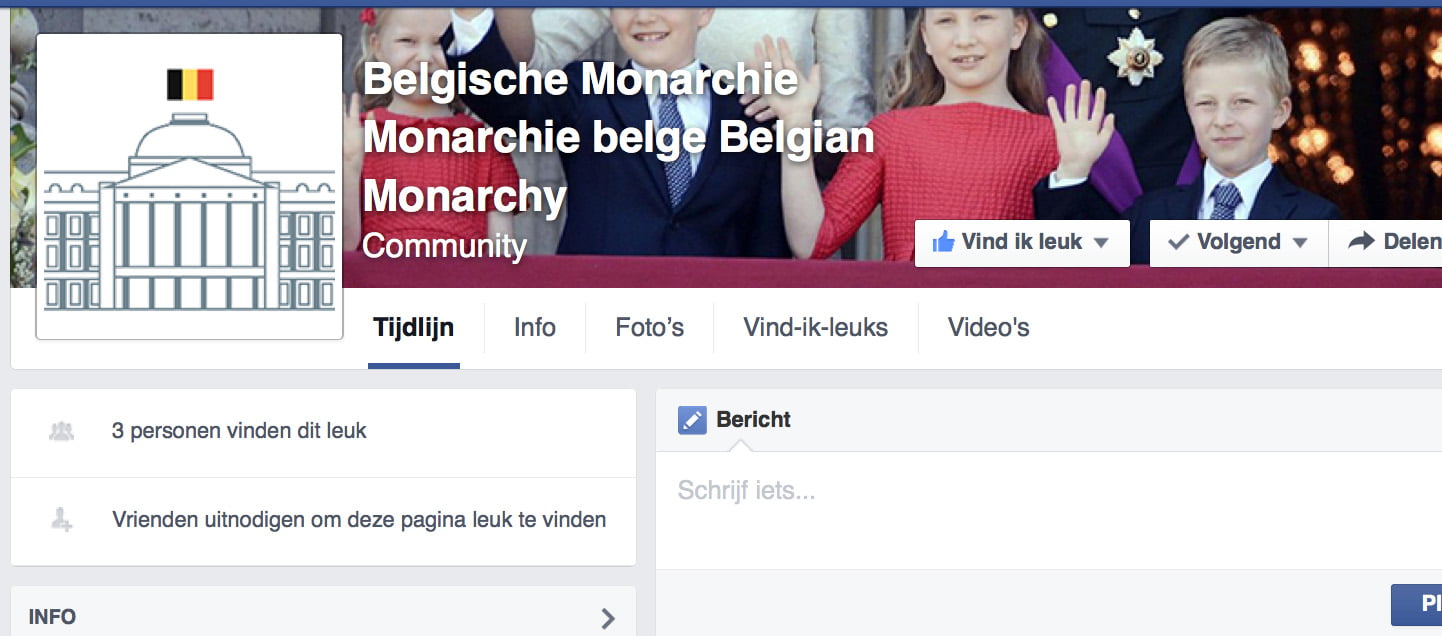Go to the Vind-ik-leuks tab
This screenshot has height=636, width=1442.
(x=816, y=327)
